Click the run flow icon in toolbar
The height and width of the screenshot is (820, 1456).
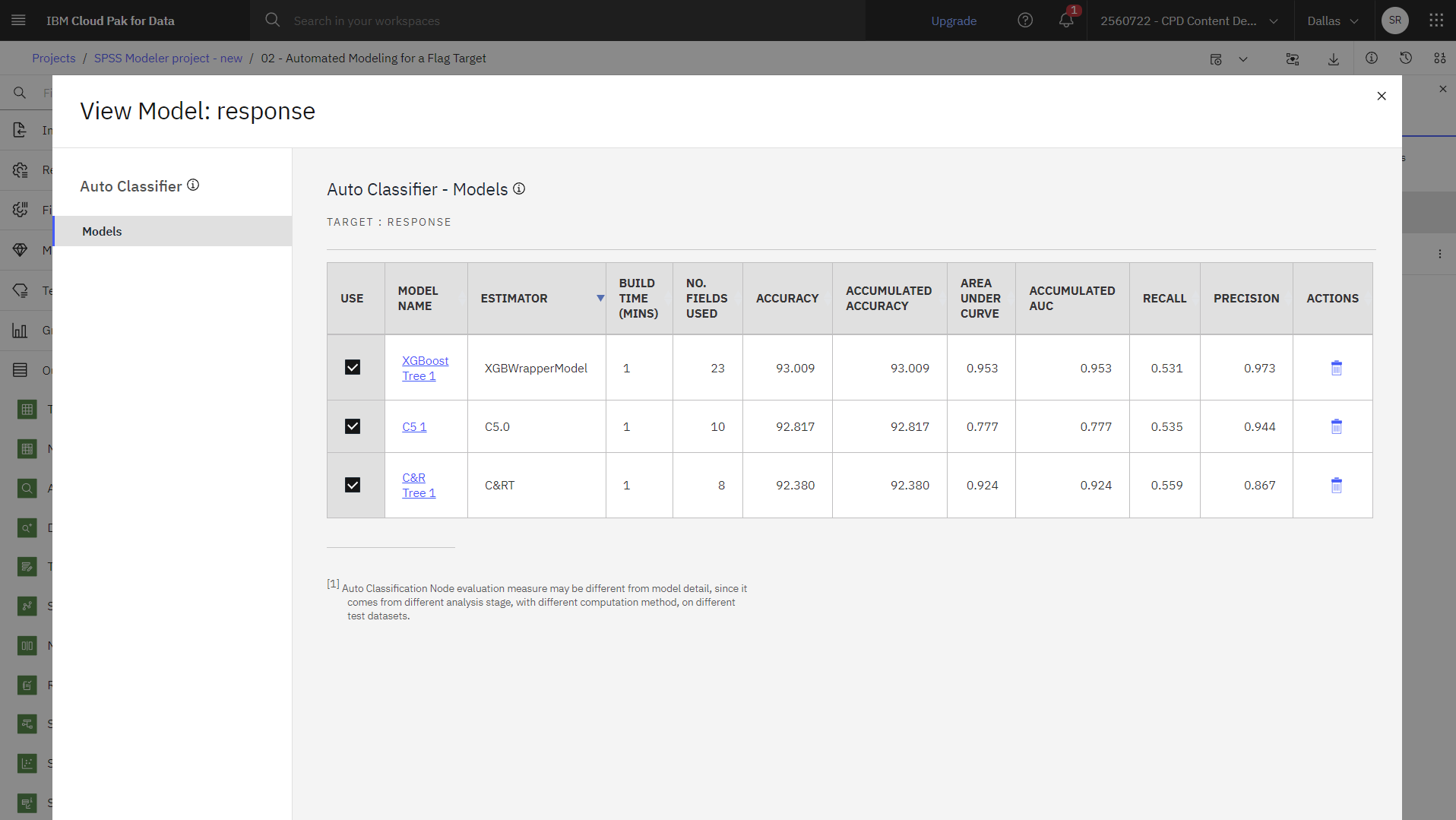[x=1216, y=59]
